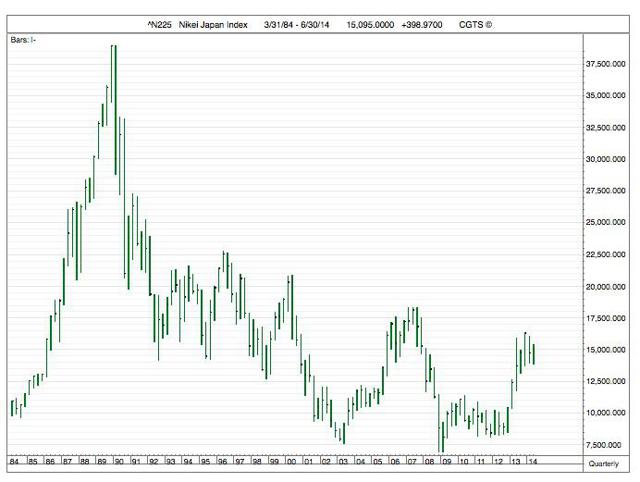Click the 17,500.000 price axis label
Image resolution: width=640 pixels, height=482 pixels.
point(606,318)
